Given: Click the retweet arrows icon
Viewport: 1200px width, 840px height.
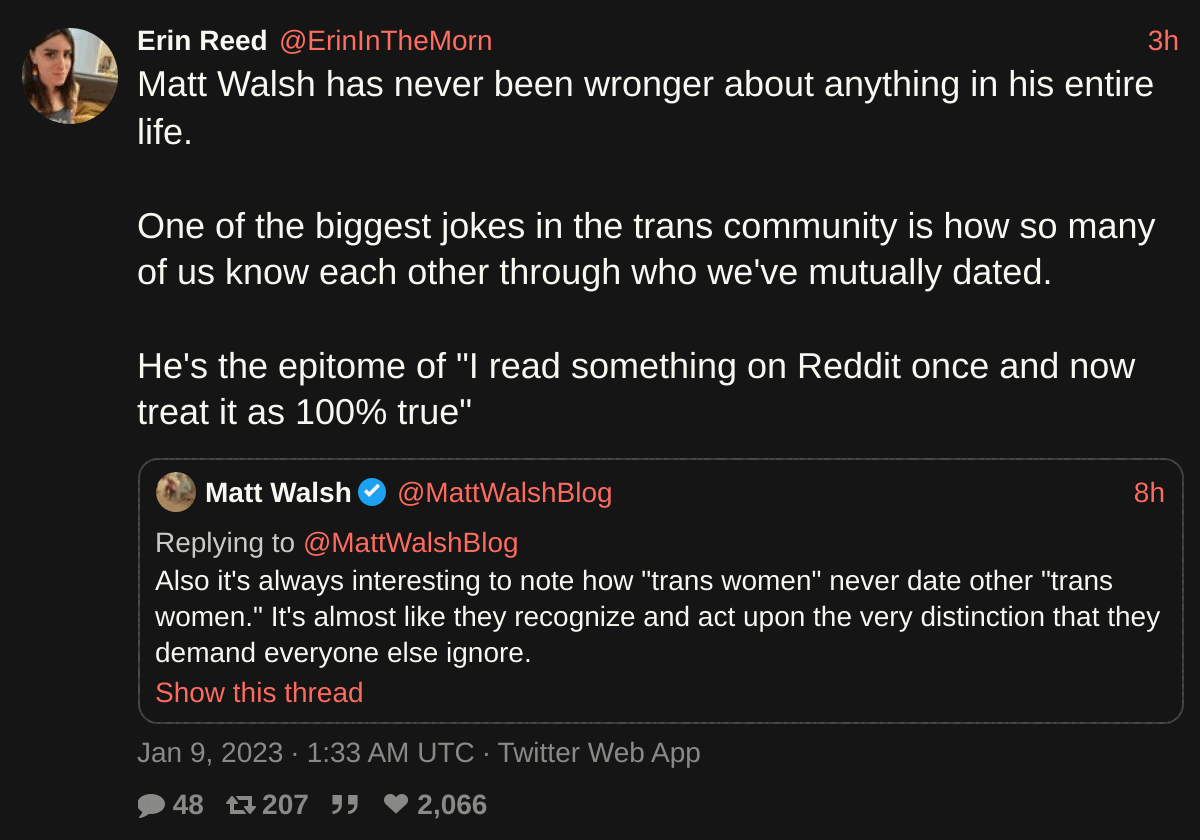Looking at the screenshot, I should point(241,805).
